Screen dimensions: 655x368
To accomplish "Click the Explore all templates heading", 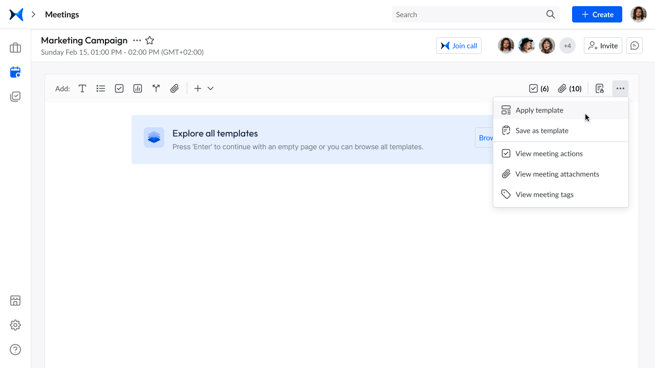I will click(215, 134).
